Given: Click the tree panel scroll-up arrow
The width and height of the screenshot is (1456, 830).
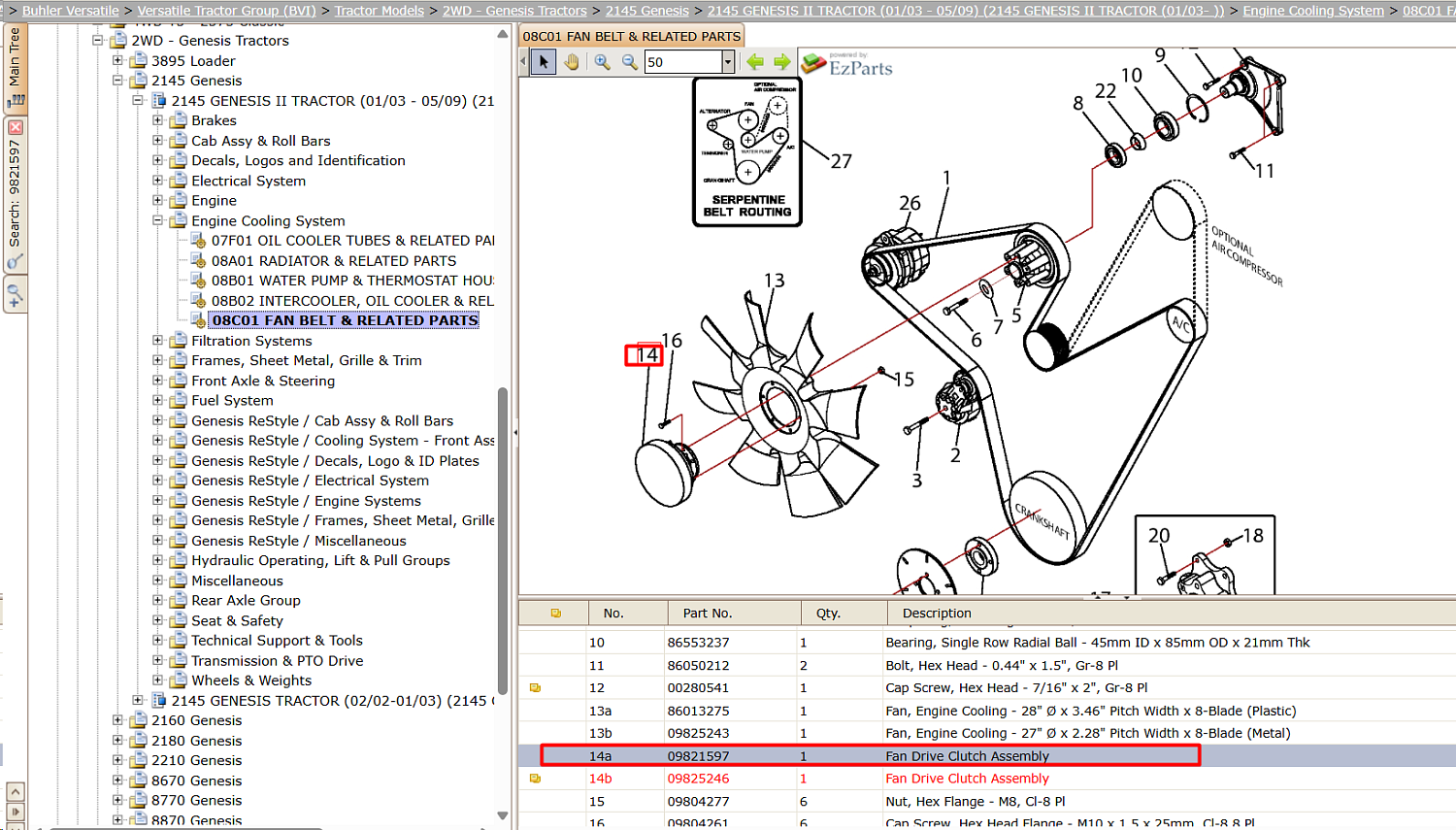Looking at the screenshot, I should coord(503,34).
